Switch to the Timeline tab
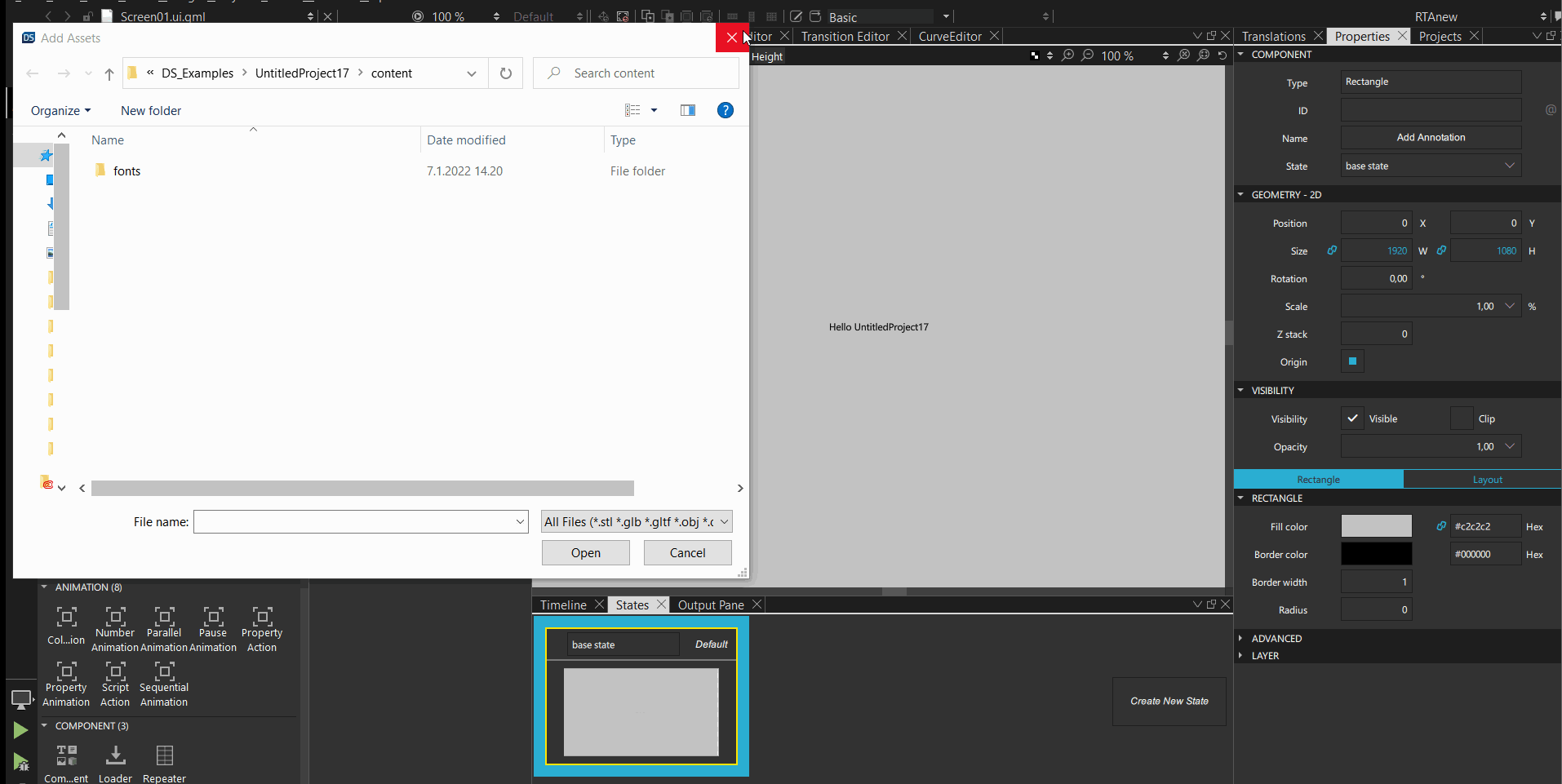The width and height of the screenshot is (1562, 784). click(x=563, y=605)
